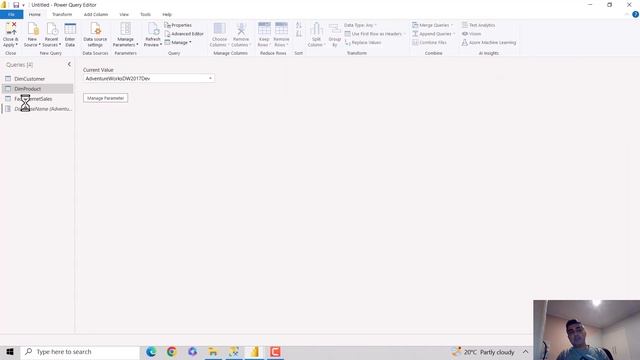
Task: Click the Manage Parameter button
Action: tap(105, 98)
